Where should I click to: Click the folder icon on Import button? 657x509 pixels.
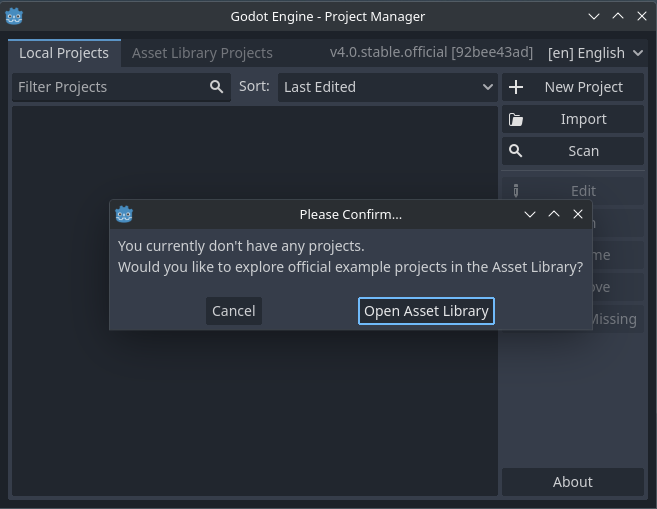click(x=516, y=119)
